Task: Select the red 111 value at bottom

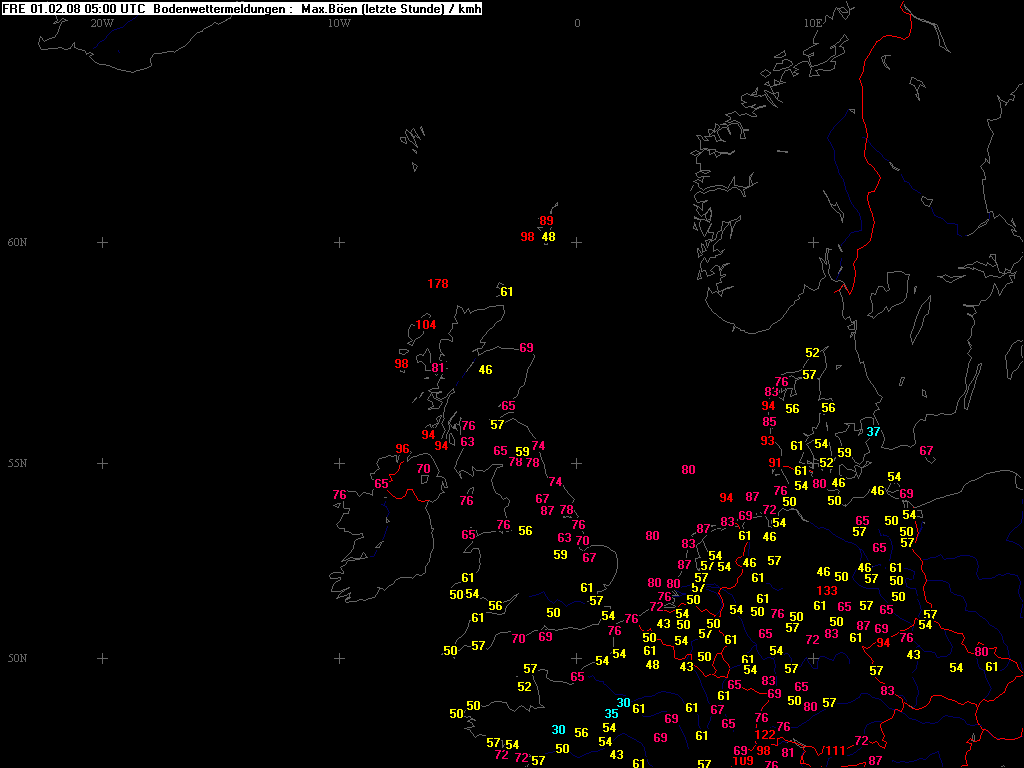Action: (x=835, y=751)
